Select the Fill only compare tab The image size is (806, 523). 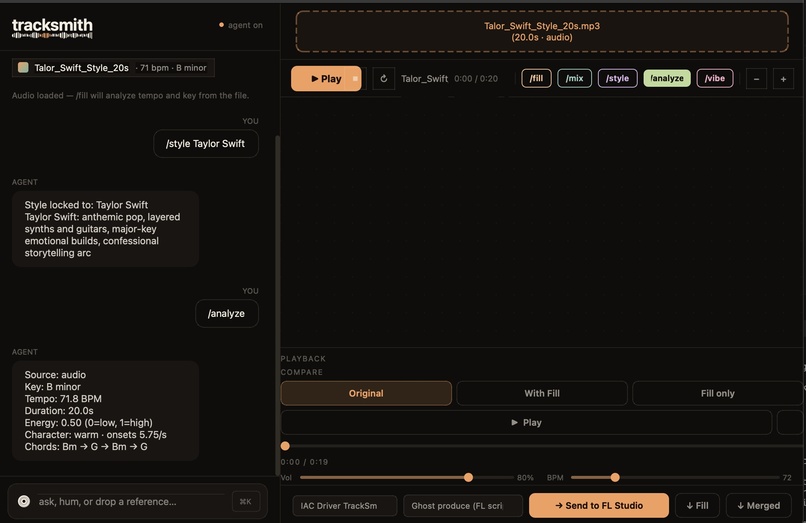[x=718, y=393]
